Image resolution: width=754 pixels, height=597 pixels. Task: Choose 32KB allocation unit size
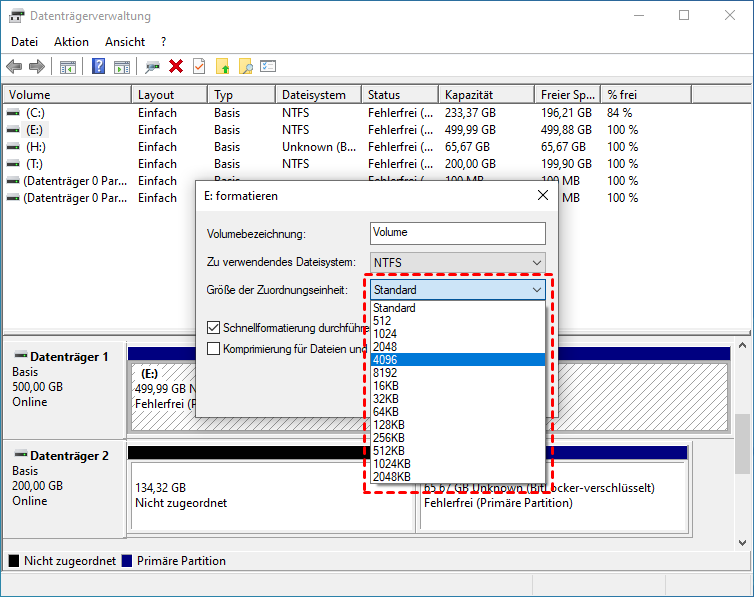click(x=458, y=398)
